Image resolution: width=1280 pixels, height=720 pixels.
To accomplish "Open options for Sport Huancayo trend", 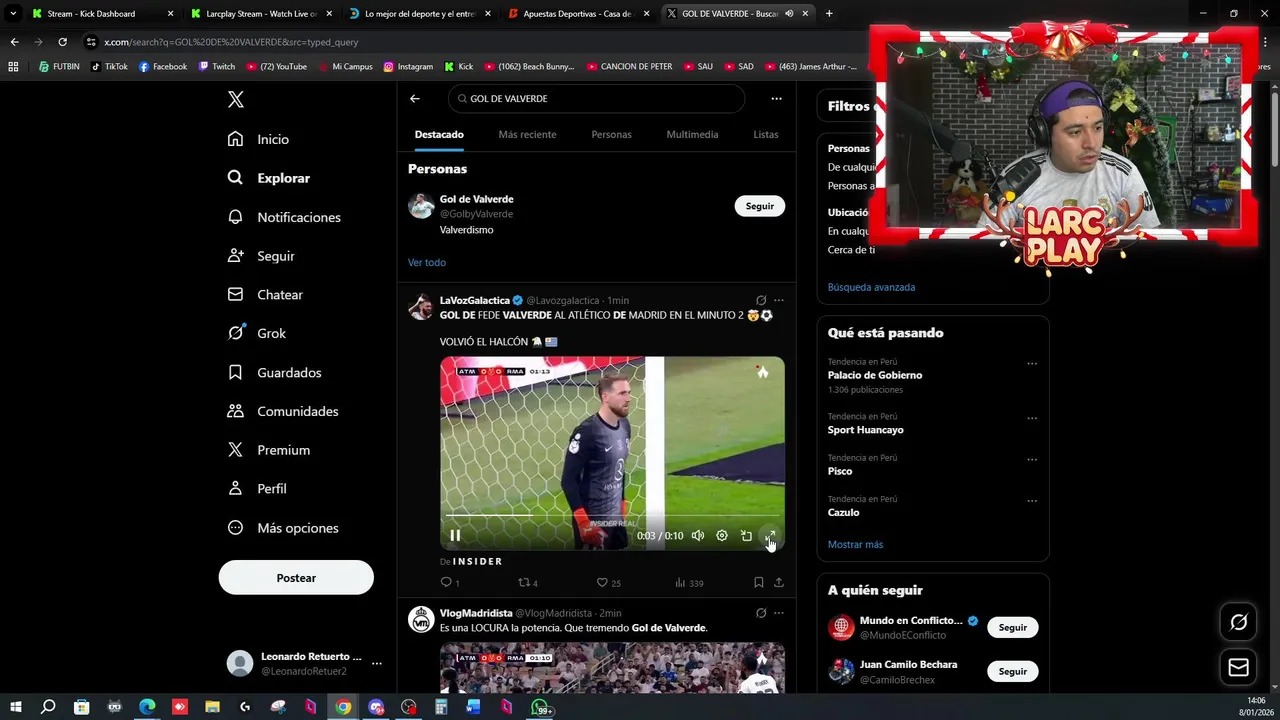I will click(x=1032, y=419).
